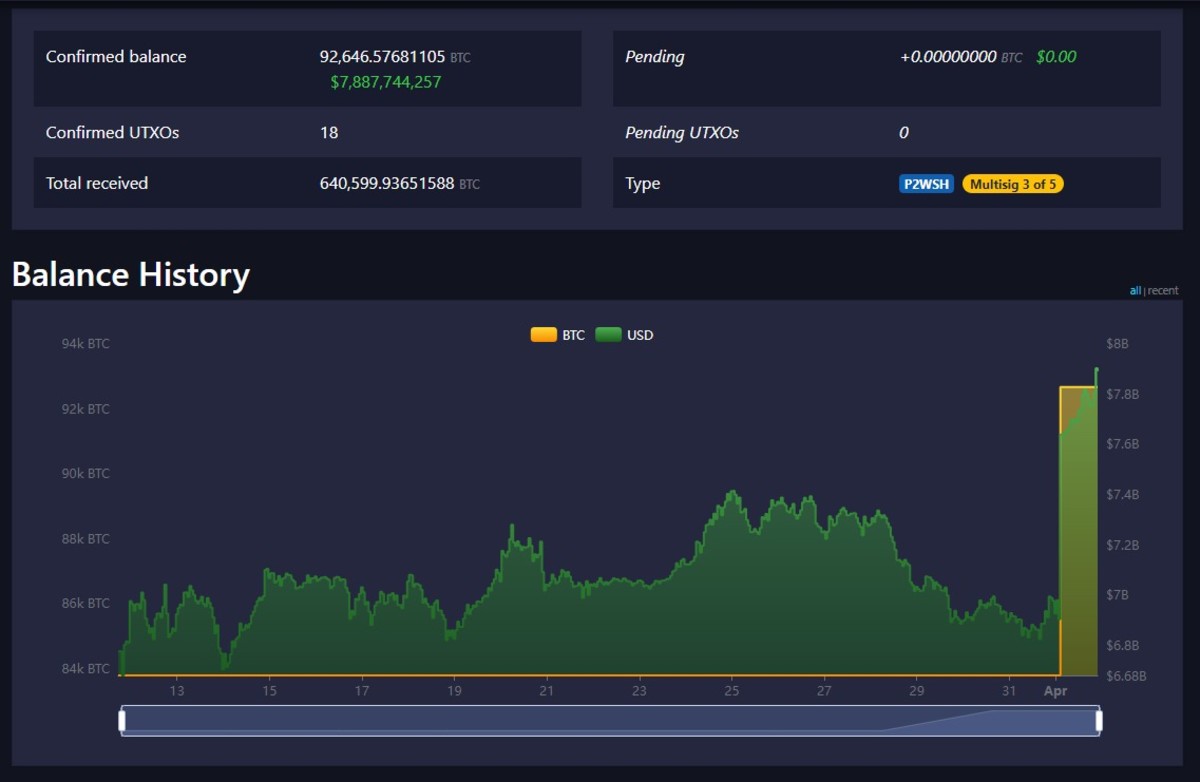Click the '25' date label on x-axis
The width and height of the screenshot is (1200, 782).
pos(732,691)
